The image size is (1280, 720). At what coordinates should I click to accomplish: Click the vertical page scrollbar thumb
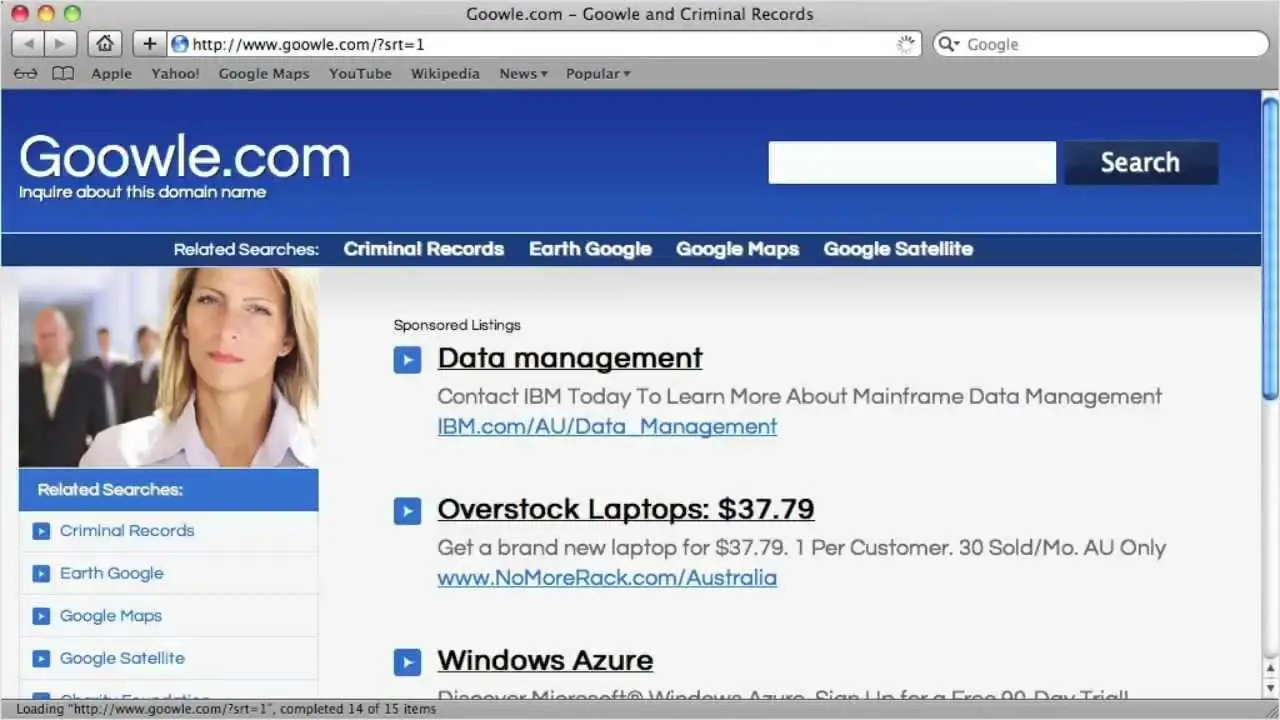click(1270, 250)
